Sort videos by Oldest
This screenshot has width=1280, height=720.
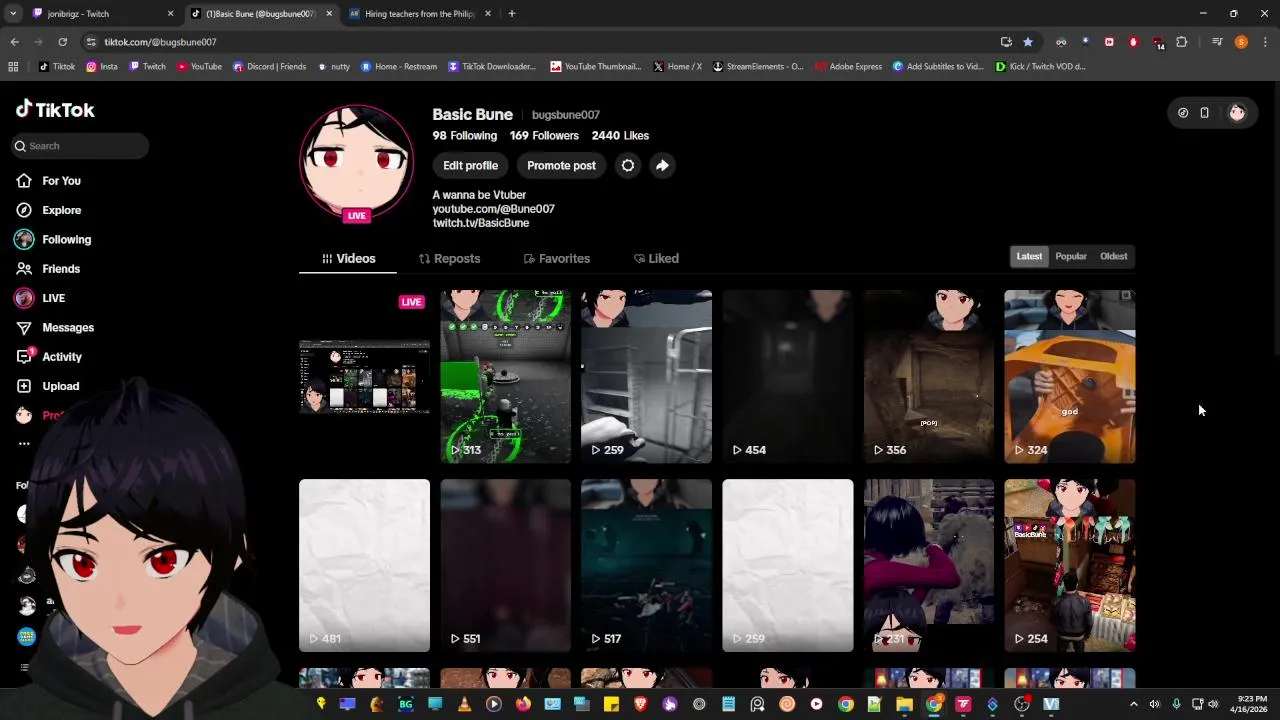(1114, 257)
